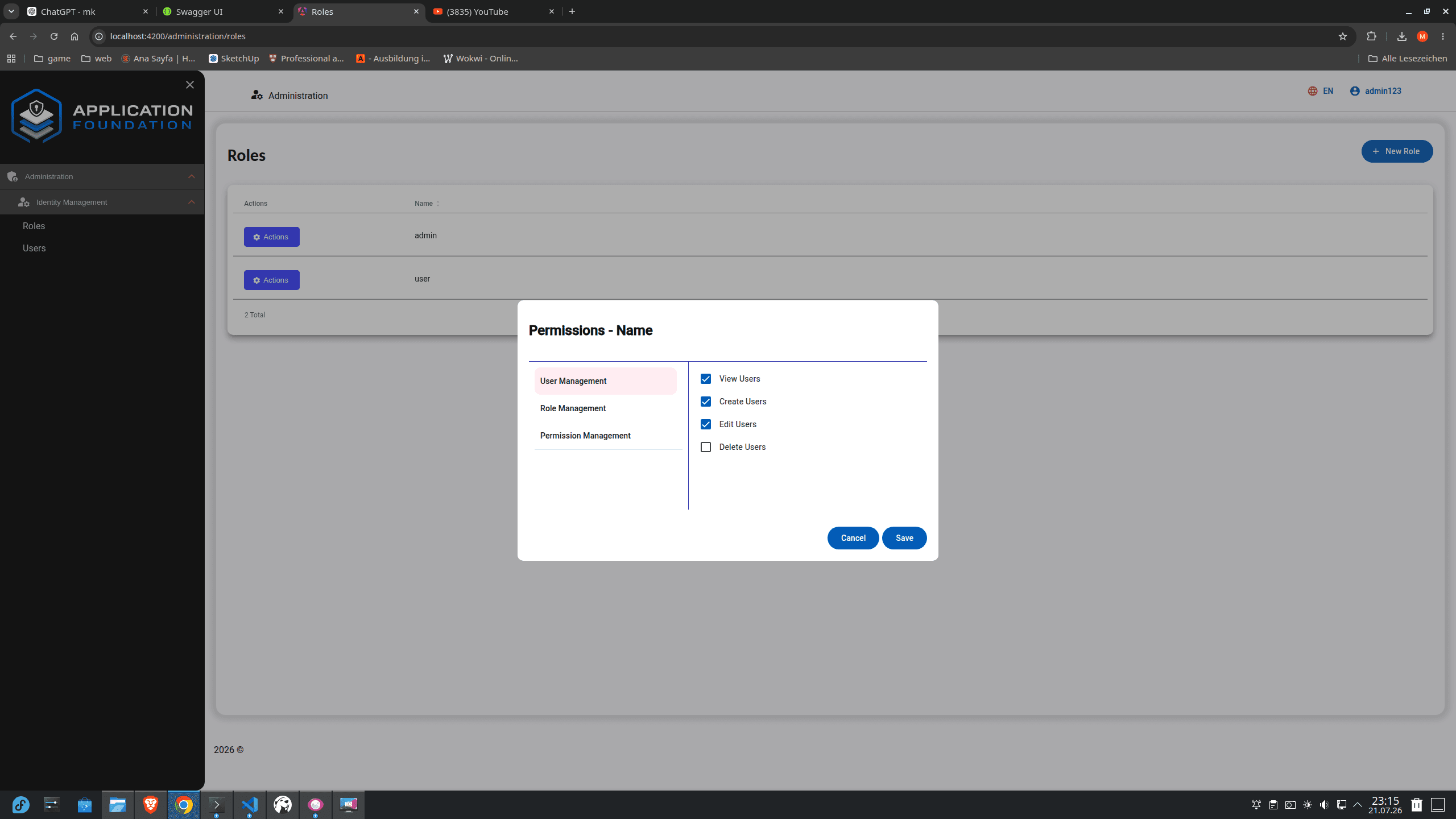Open Visual Studio Code from taskbar
This screenshot has width=1456, height=819.
(x=250, y=805)
